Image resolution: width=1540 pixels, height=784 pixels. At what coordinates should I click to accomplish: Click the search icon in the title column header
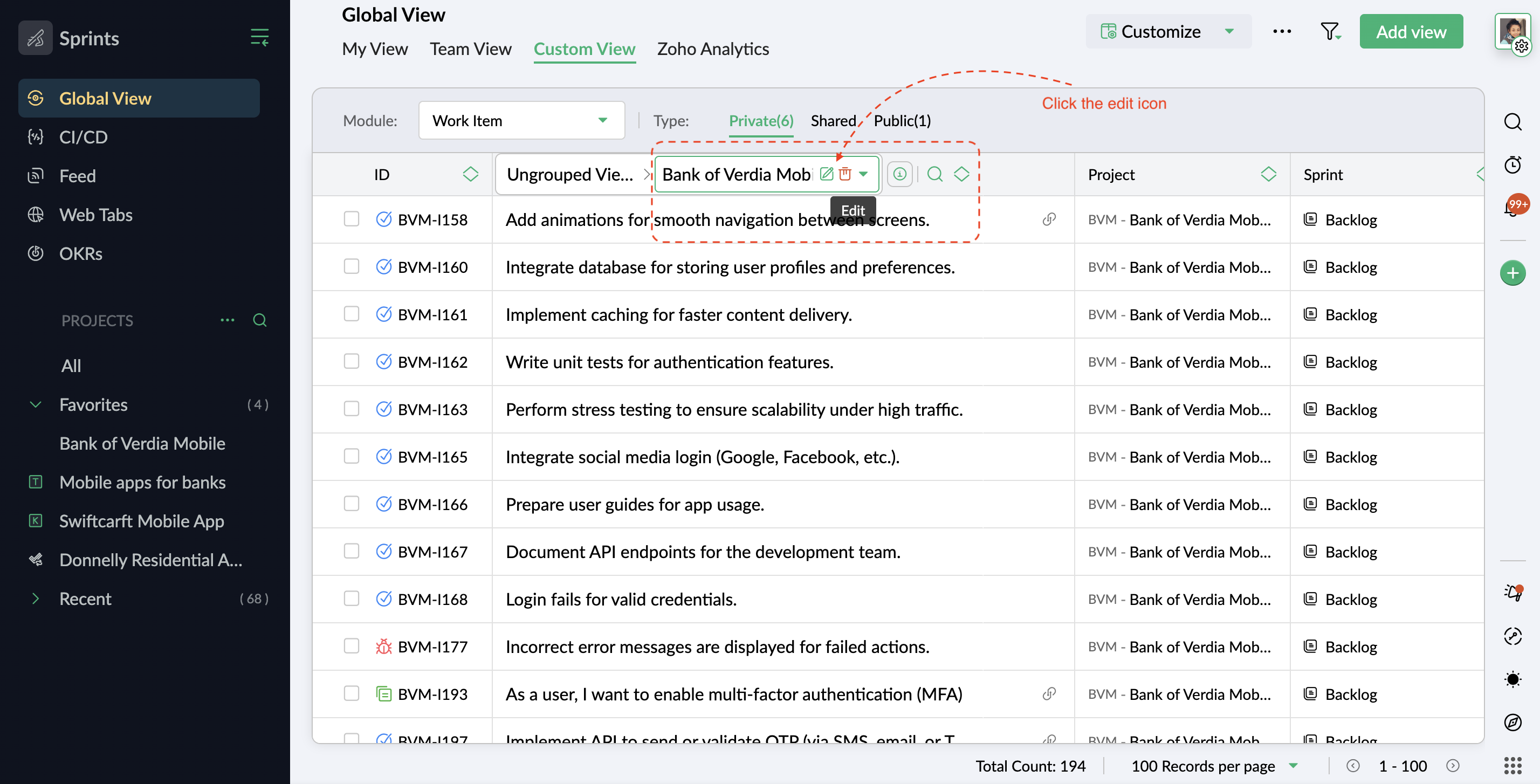pos(935,174)
